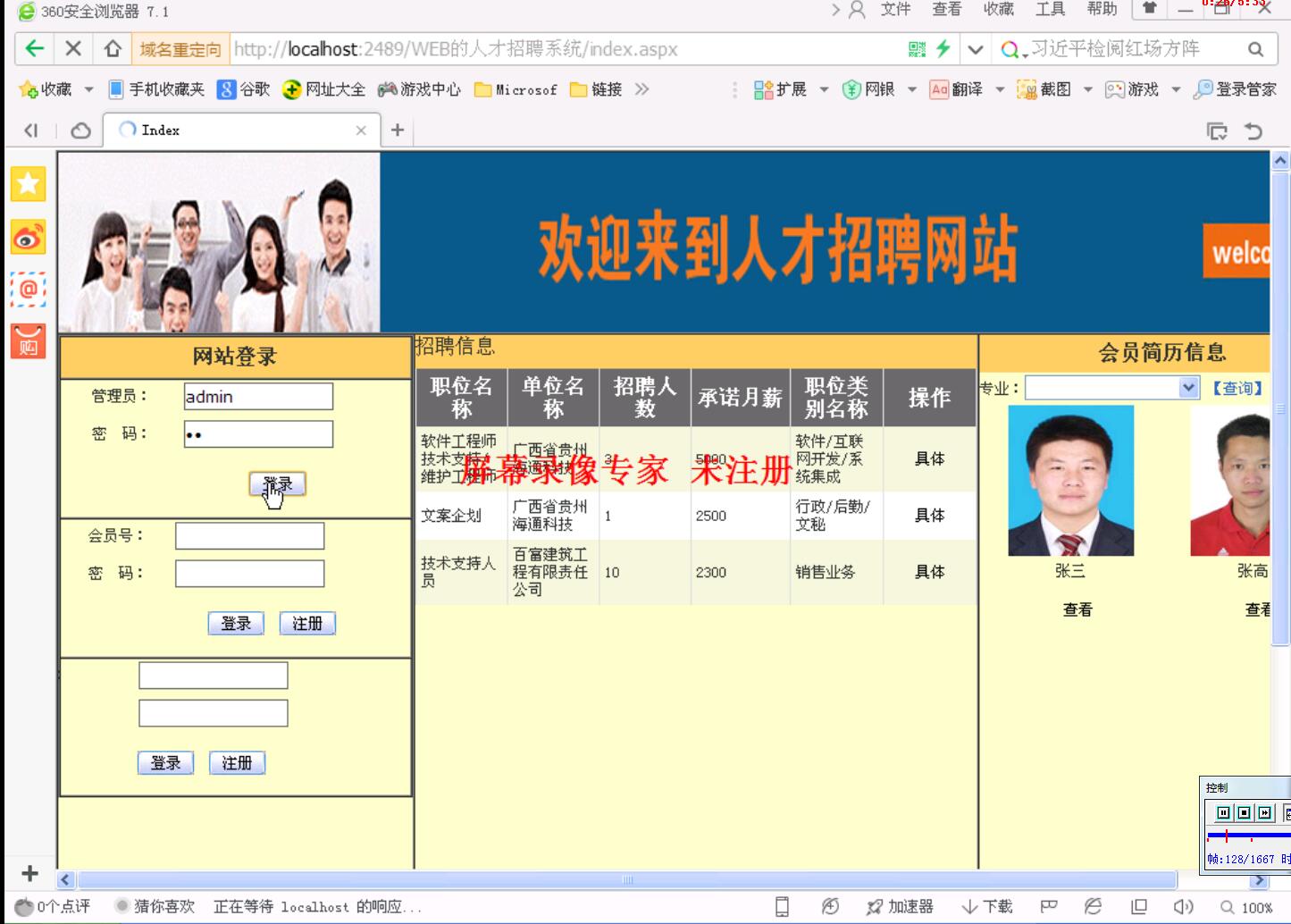
Task: Select the Index tab
Action: coord(241,130)
